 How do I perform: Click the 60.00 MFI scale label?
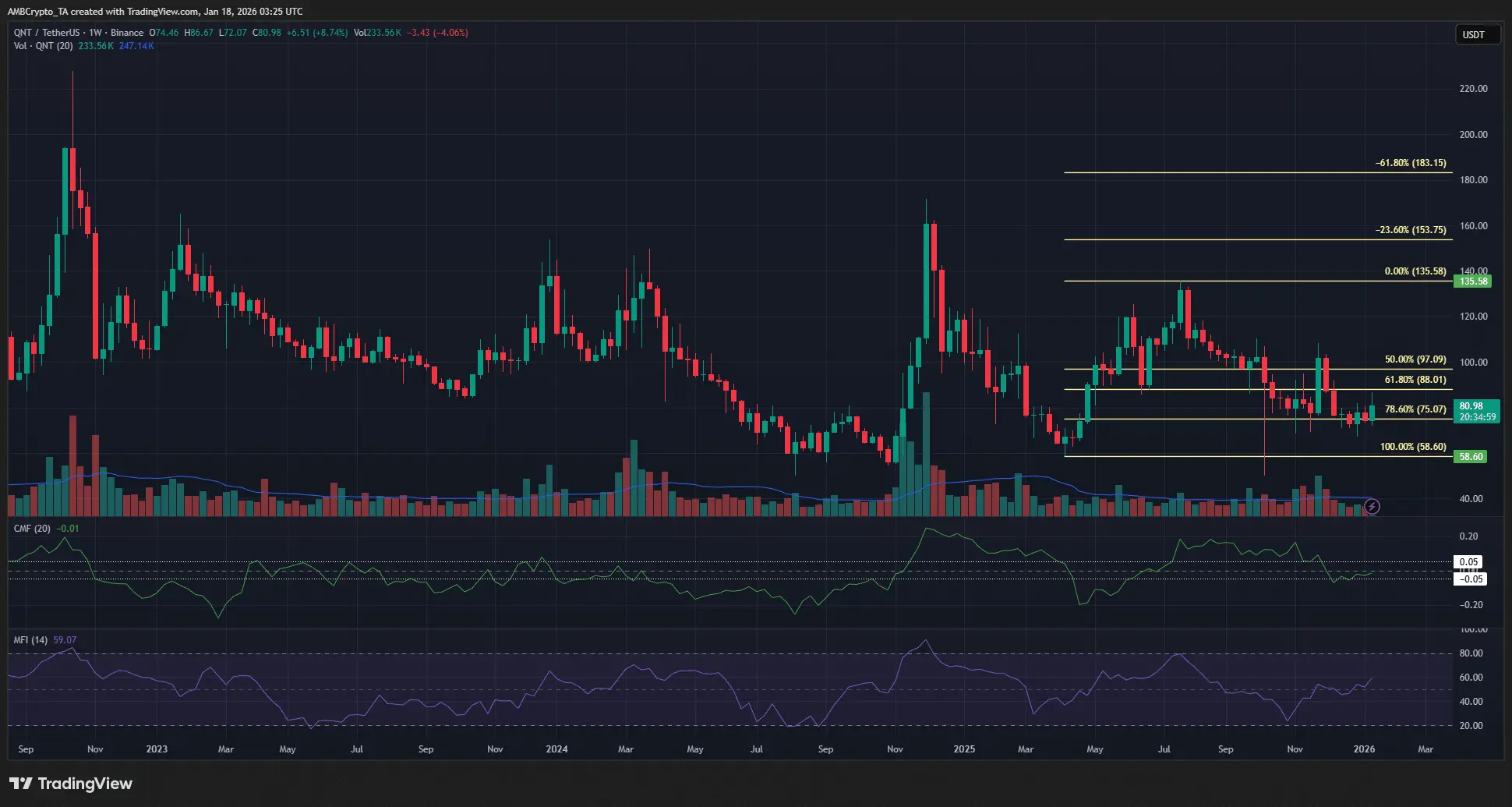(1471, 678)
